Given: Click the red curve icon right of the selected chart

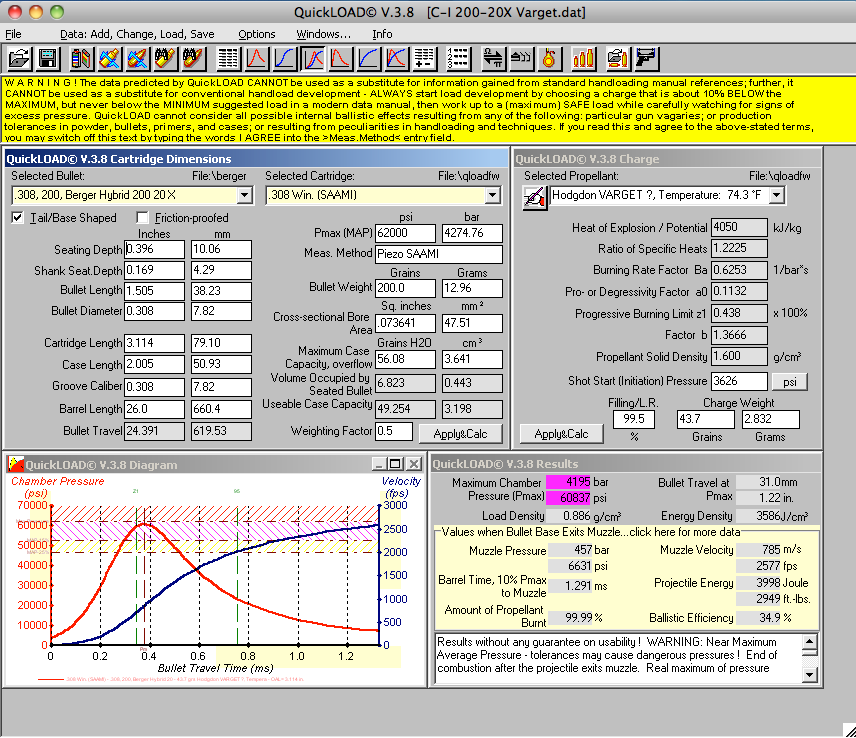Looking at the screenshot, I should (x=341, y=58).
